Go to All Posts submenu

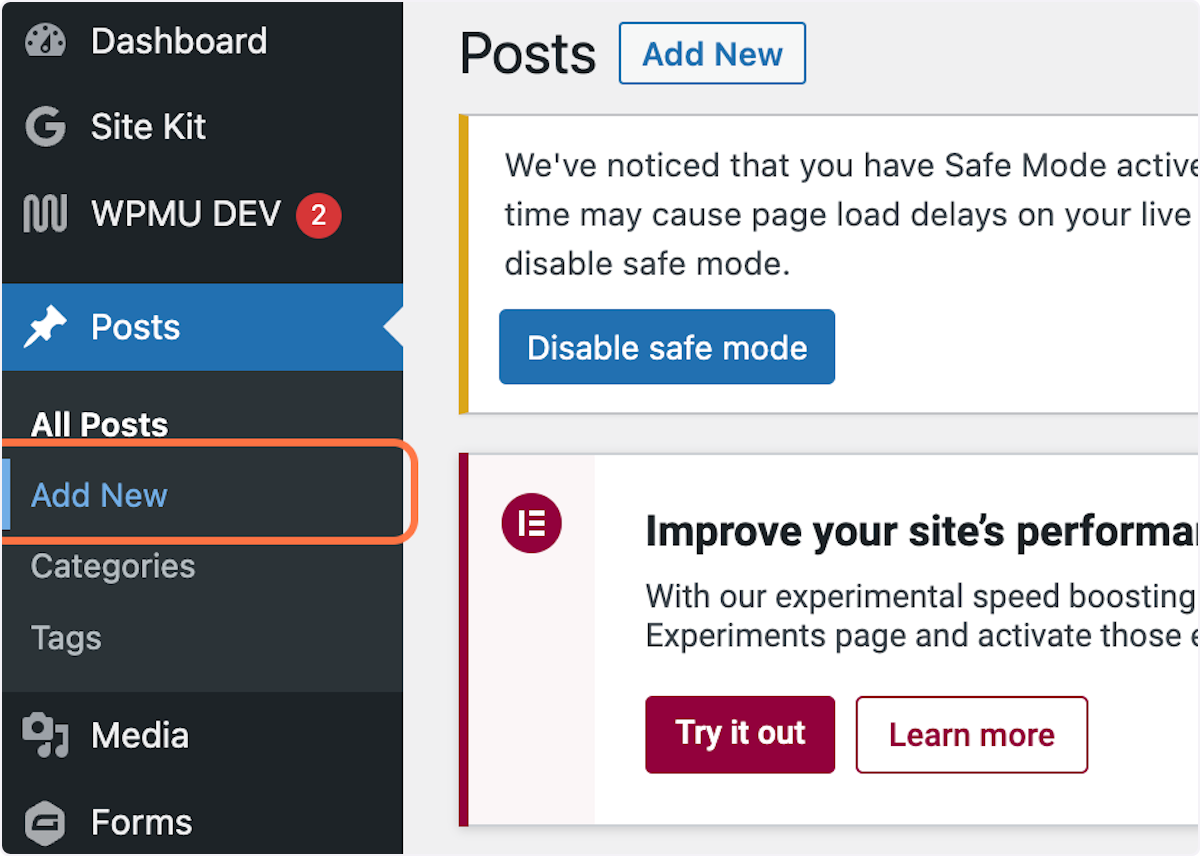99,424
